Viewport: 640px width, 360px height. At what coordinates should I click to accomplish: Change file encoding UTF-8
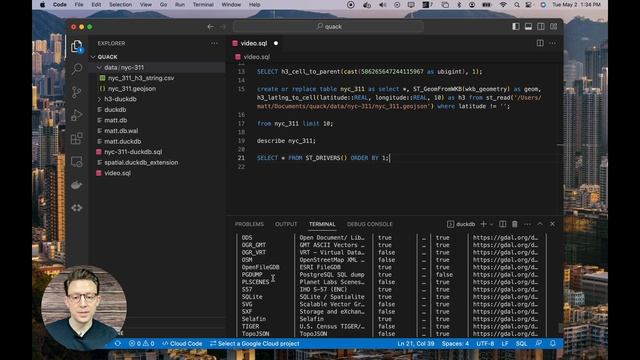pyautogui.click(x=485, y=344)
